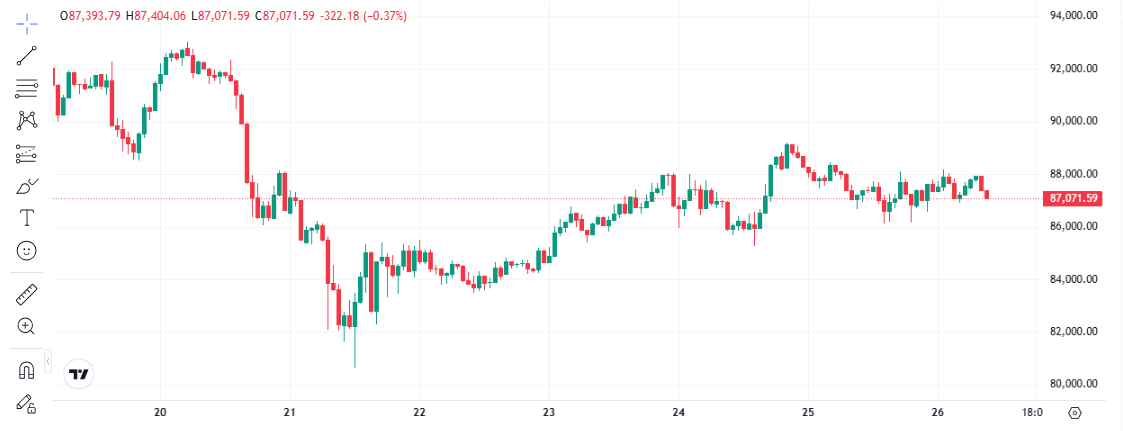1123x431 pixels.
Task: Open chart settings hexagon icon
Action: click(x=1075, y=412)
